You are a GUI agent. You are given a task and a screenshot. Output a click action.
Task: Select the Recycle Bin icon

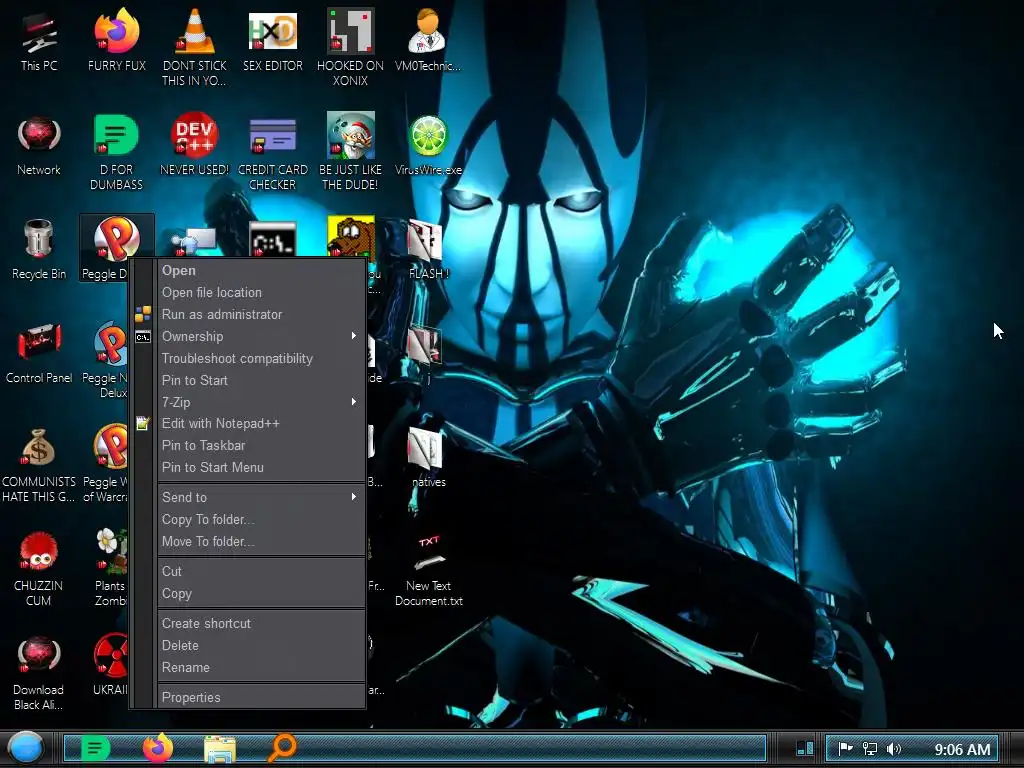click(x=39, y=249)
